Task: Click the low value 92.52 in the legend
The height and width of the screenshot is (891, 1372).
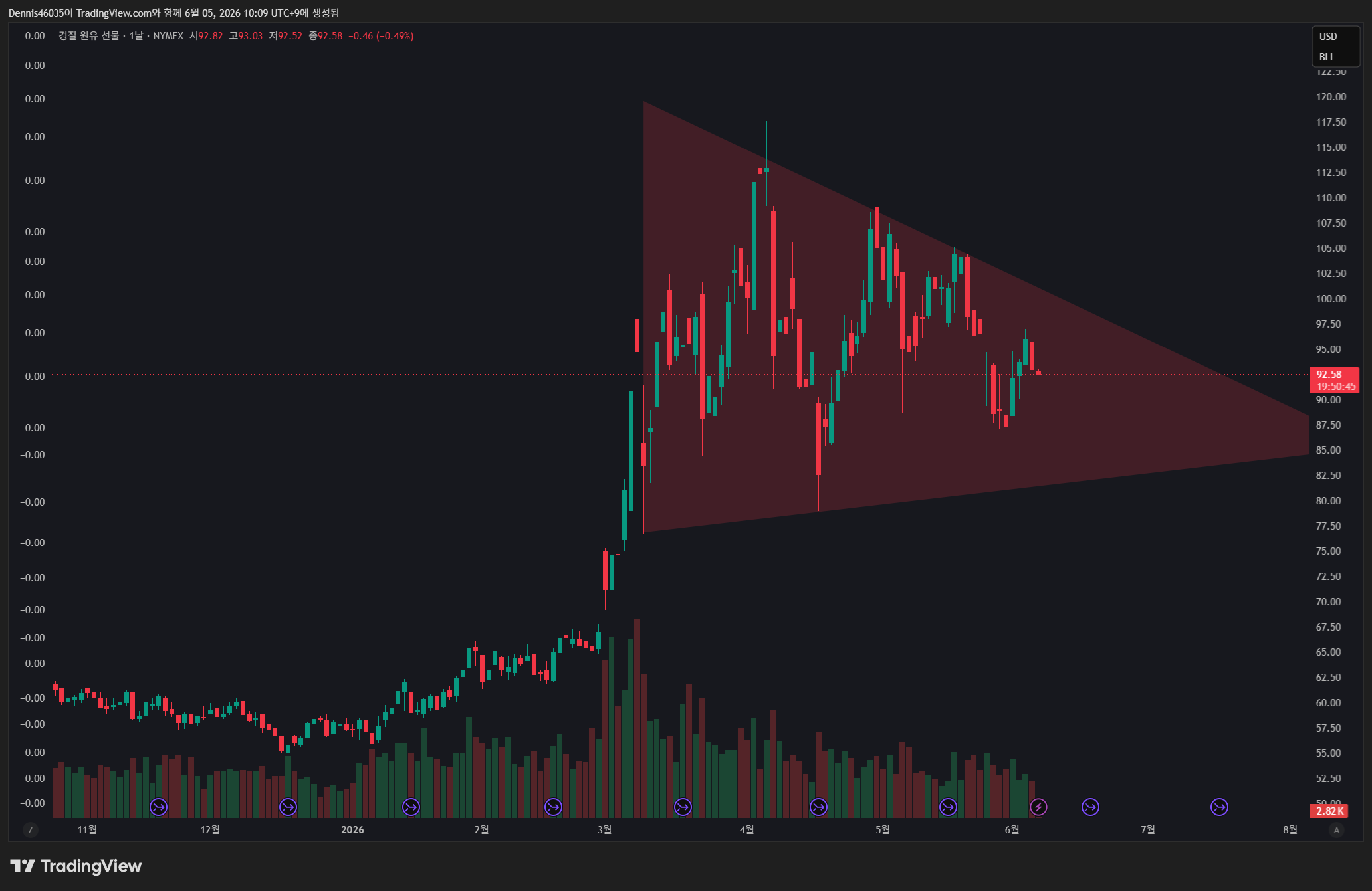Action: point(290,36)
